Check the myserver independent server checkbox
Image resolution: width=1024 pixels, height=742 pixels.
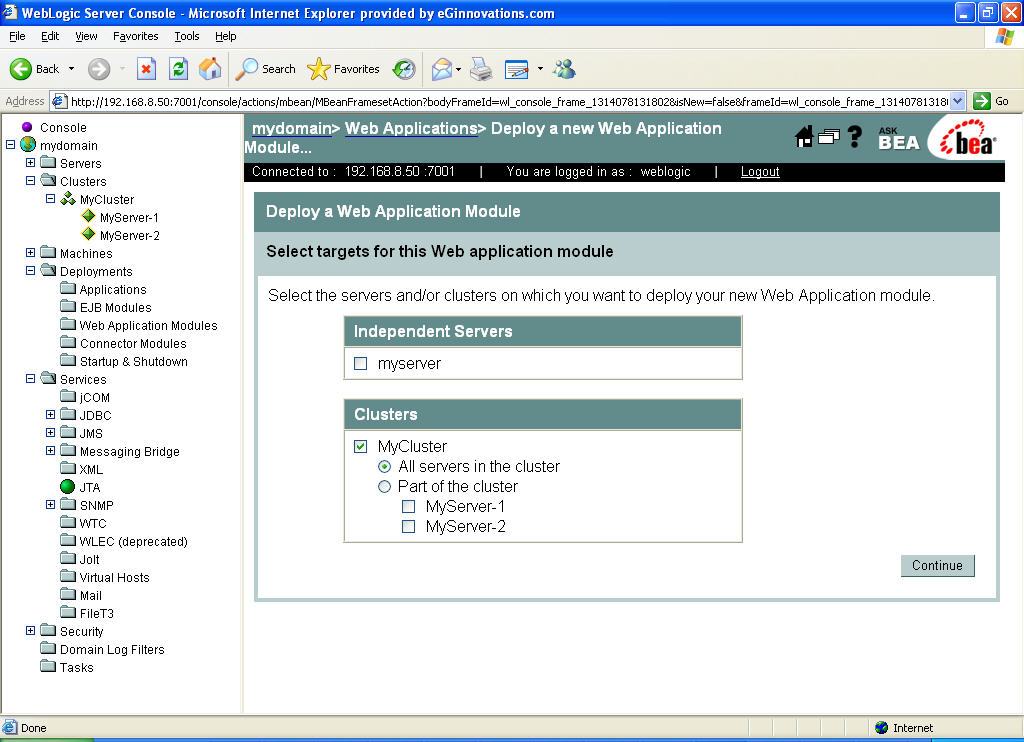coord(360,363)
